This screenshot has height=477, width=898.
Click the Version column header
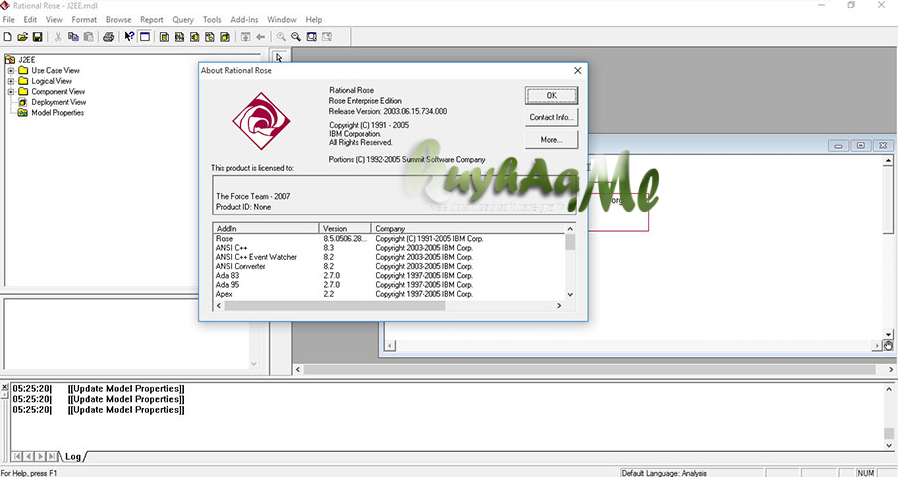pos(345,228)
